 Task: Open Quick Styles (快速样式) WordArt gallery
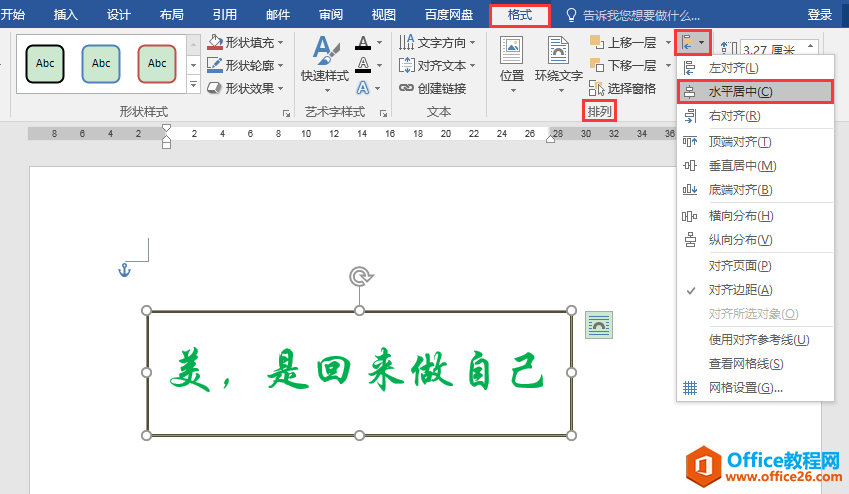(x=325, y=64)
